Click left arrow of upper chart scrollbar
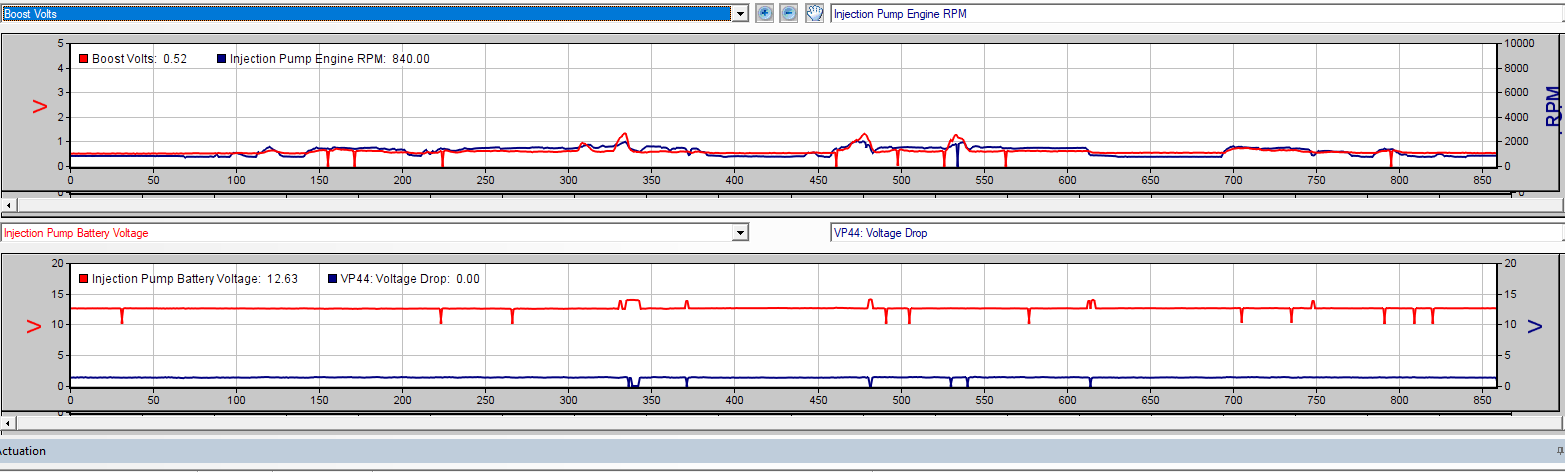The image size is (1565, 472). click(8, 204)
